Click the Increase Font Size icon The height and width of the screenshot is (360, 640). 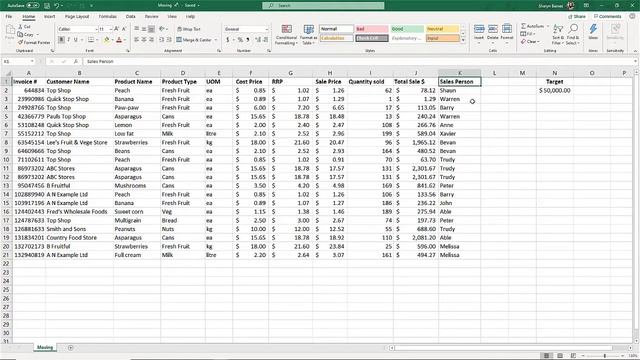click(x=117, y=29)
